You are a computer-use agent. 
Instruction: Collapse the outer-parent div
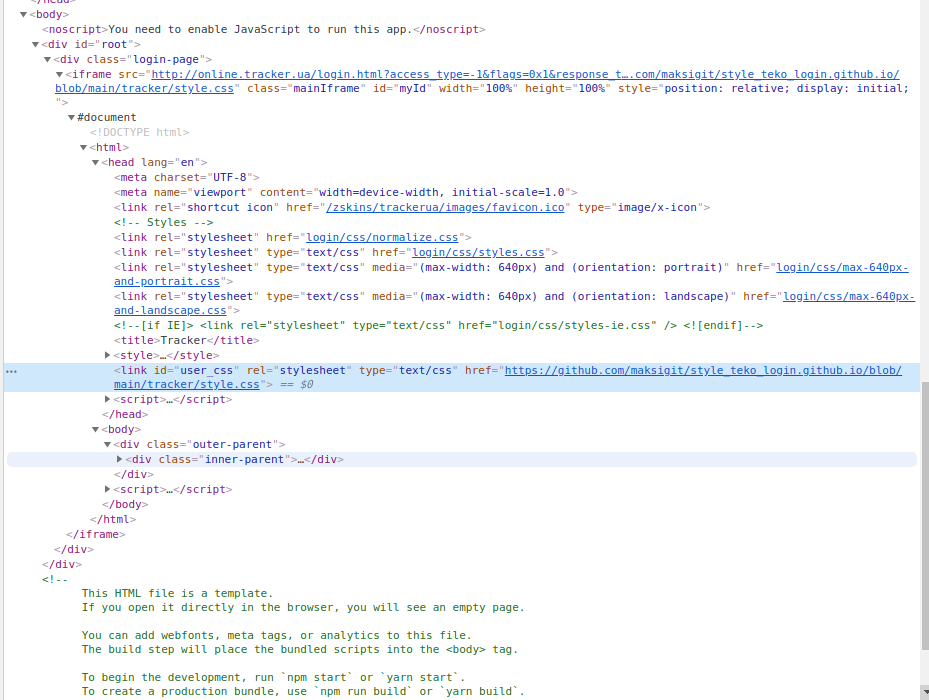pos(108,445)
